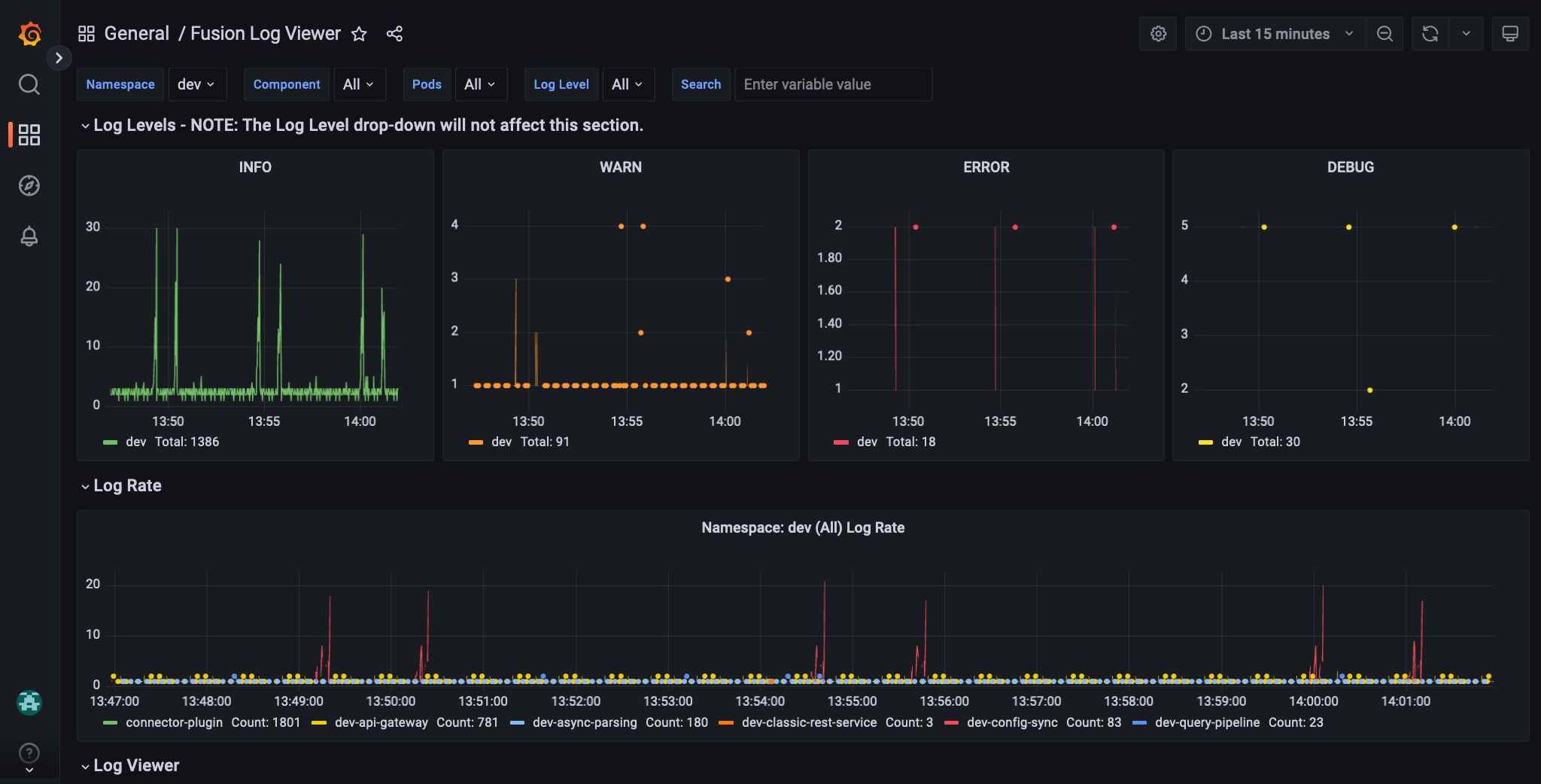Viewport: 1541px width, 784px height.
Task: Open the WARN panel title menu
Action: [x=620, y=167]
